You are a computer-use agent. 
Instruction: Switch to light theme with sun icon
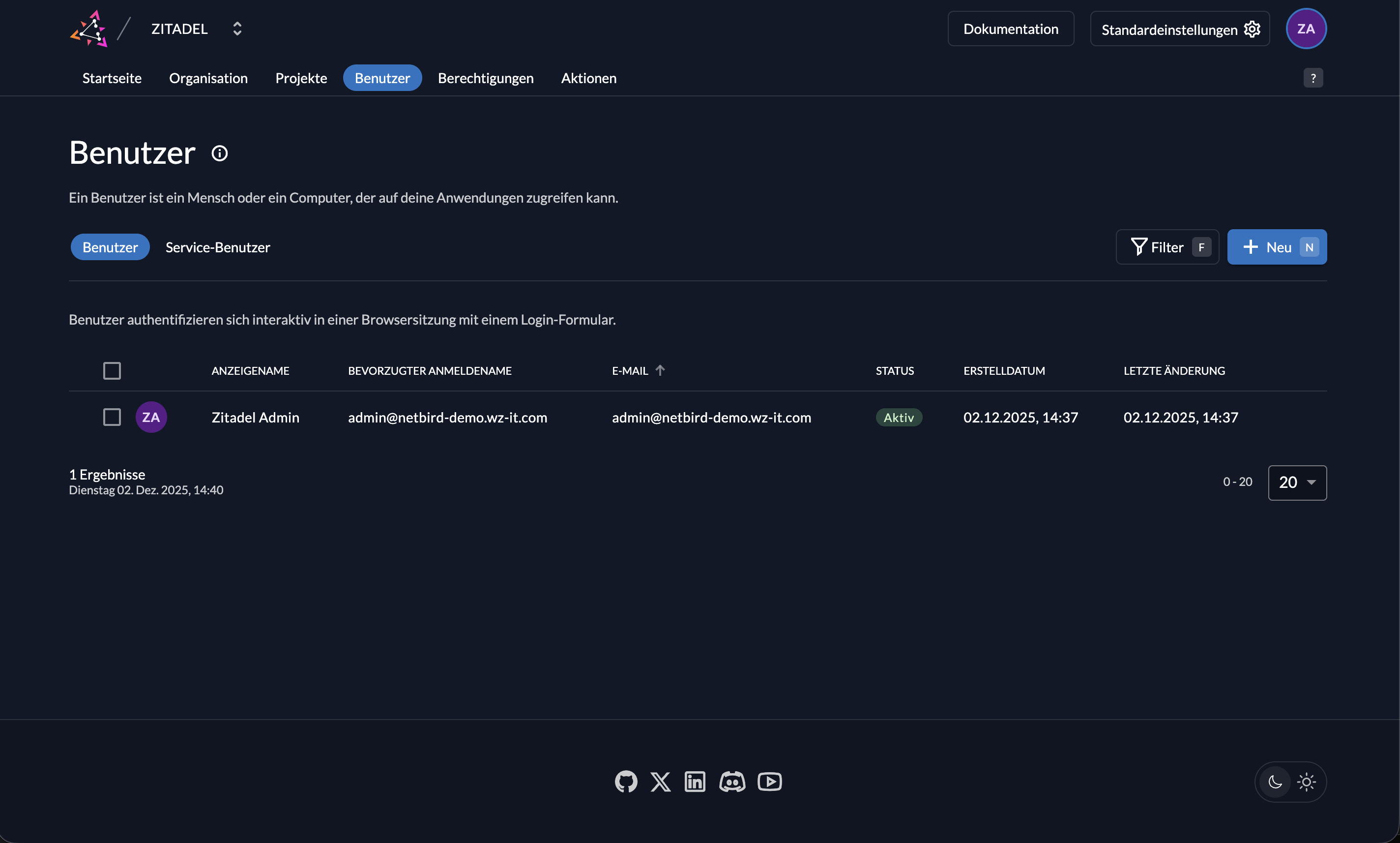(1306, 782)
